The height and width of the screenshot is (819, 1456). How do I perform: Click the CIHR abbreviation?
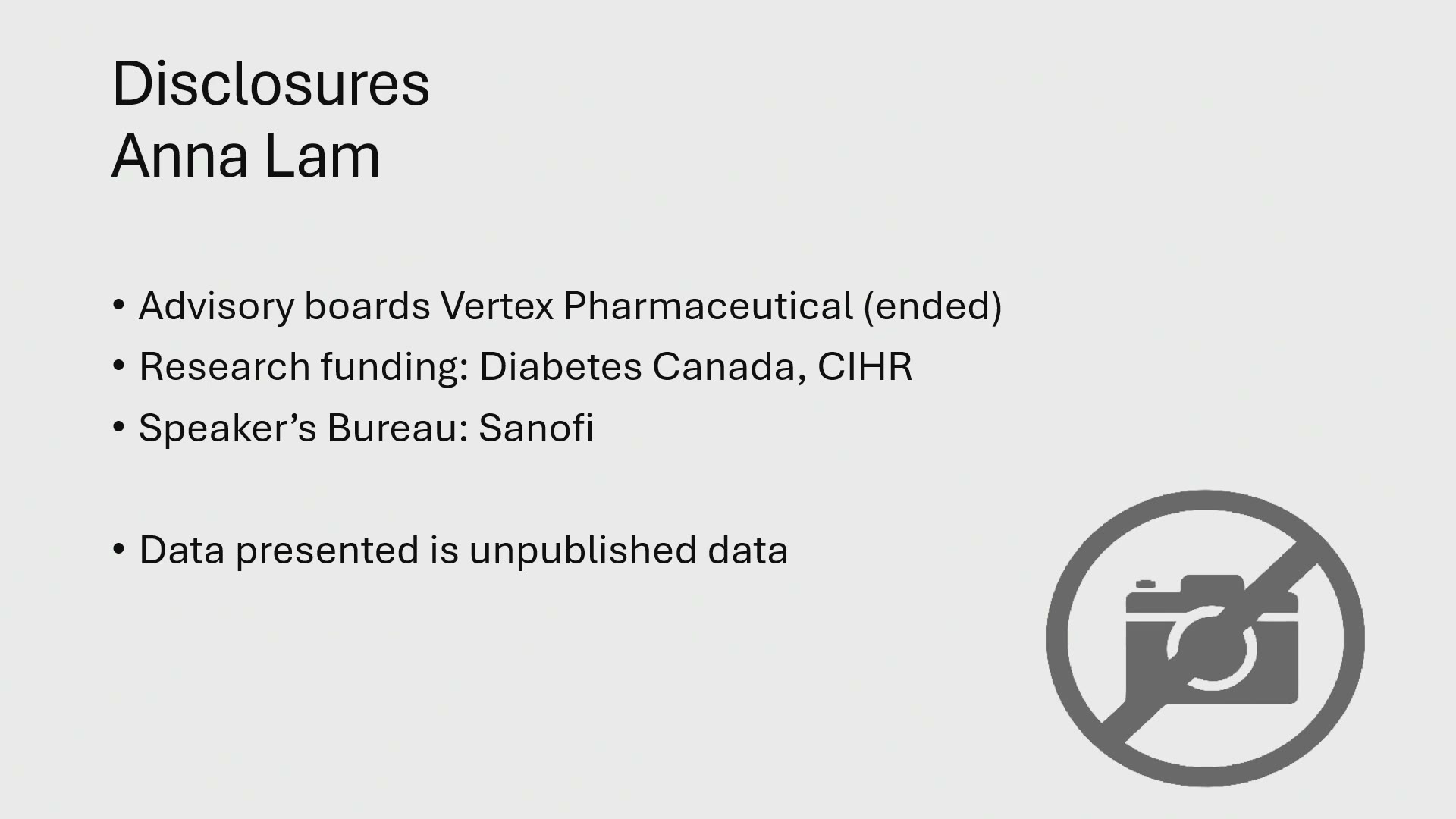[864, 367]
